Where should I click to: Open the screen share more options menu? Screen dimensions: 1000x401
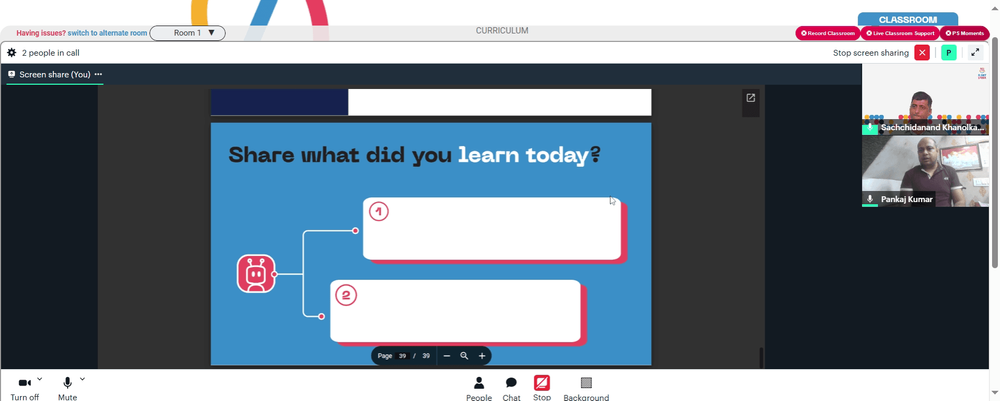(x=98, y=75)
